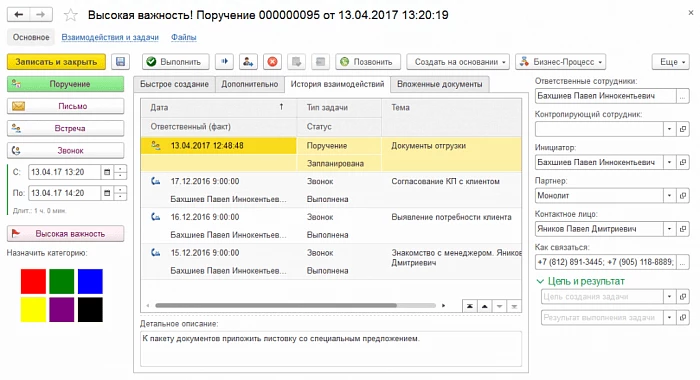Open Быстрое создание tab

174,84
